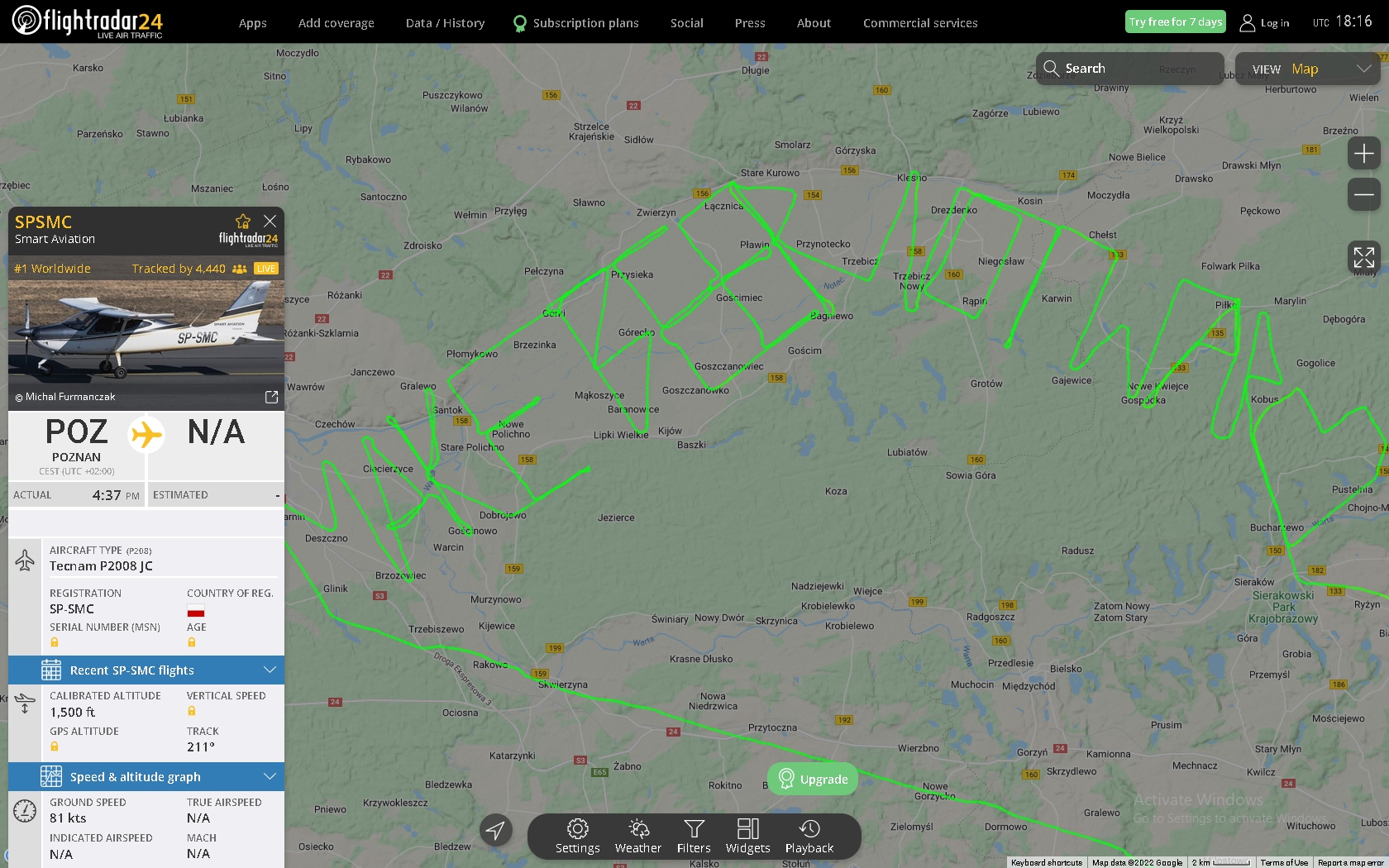The height and width of the screenshot is (868, 1389).
Task: Click the flight Search field
Action: pos(1129,69)
